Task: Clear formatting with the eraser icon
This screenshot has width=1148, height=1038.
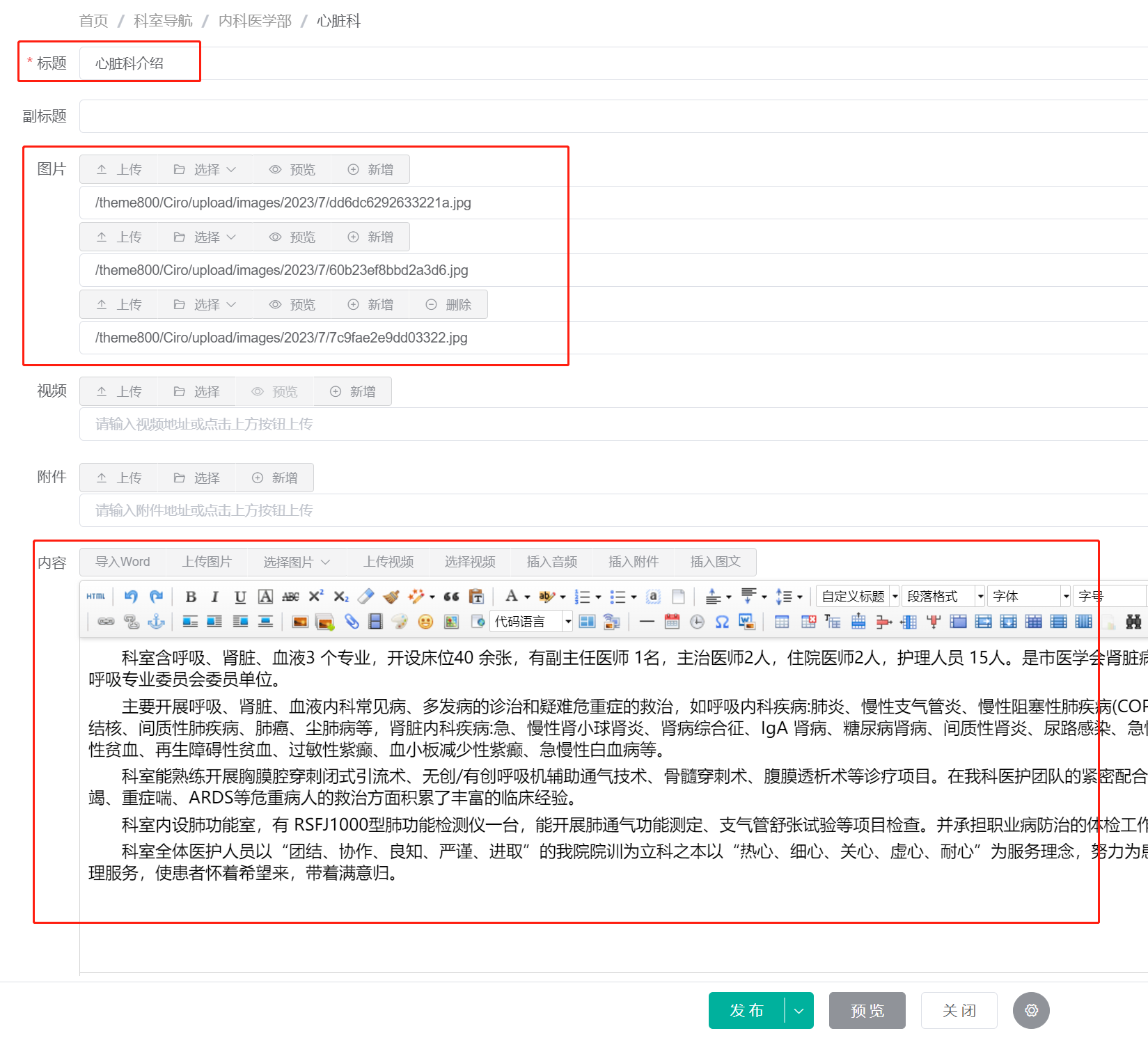Action: pos(365,596)
